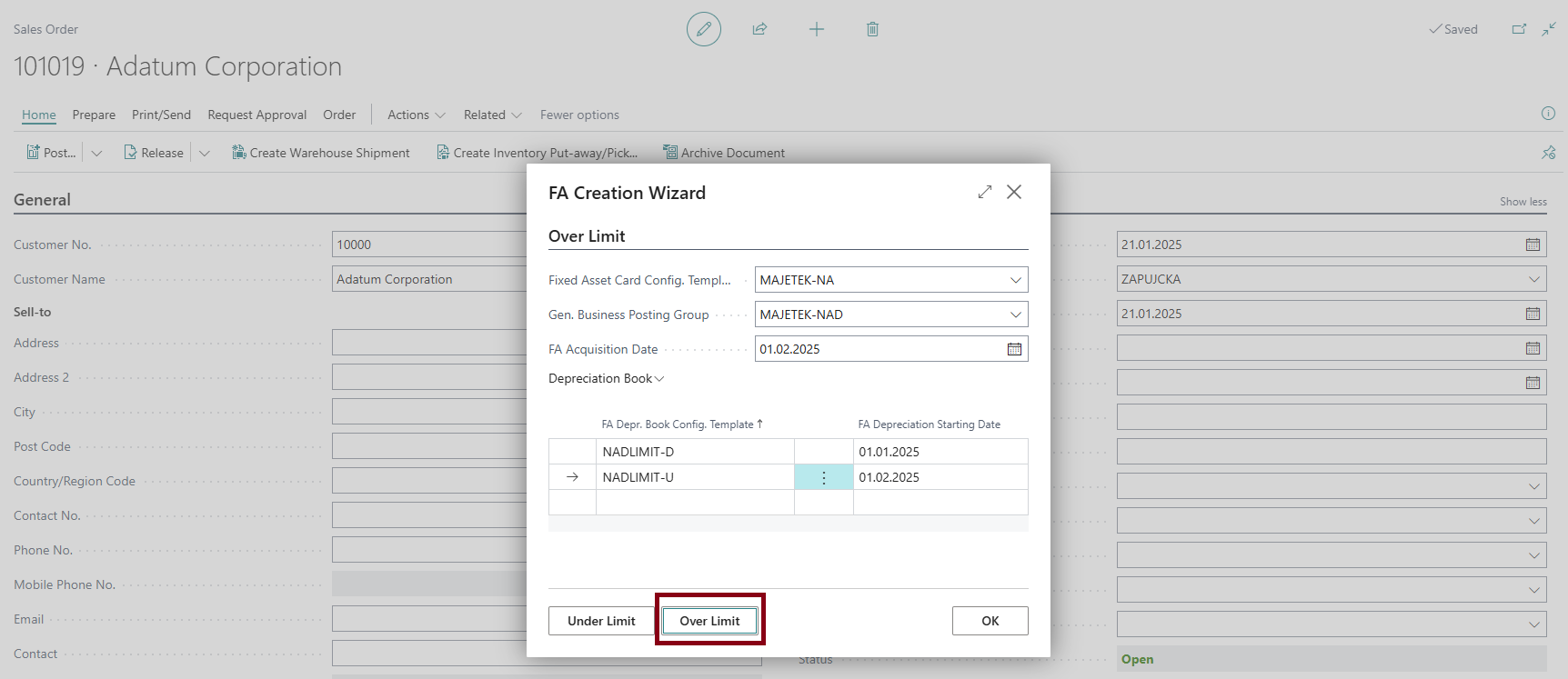Click the Over Limit button
The width and height of the screenshot is (1568, 679).
click(709, 621)
